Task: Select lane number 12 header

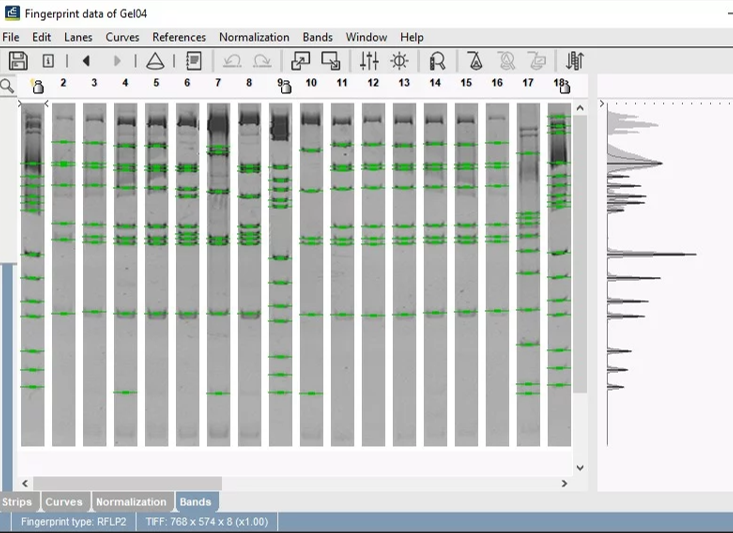Action: [x=373, y=83]
